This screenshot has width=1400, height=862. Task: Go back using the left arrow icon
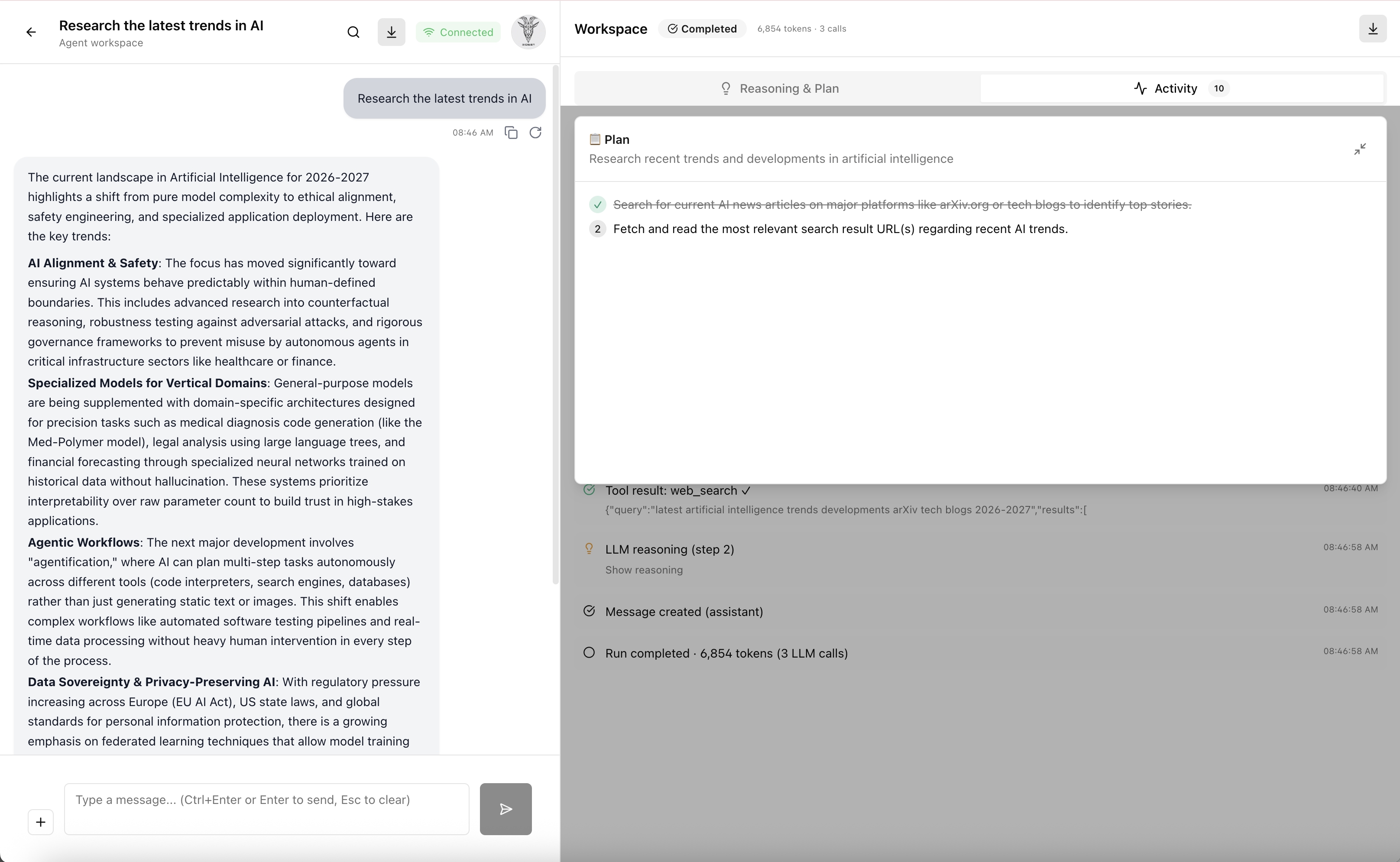click(31, 32)
